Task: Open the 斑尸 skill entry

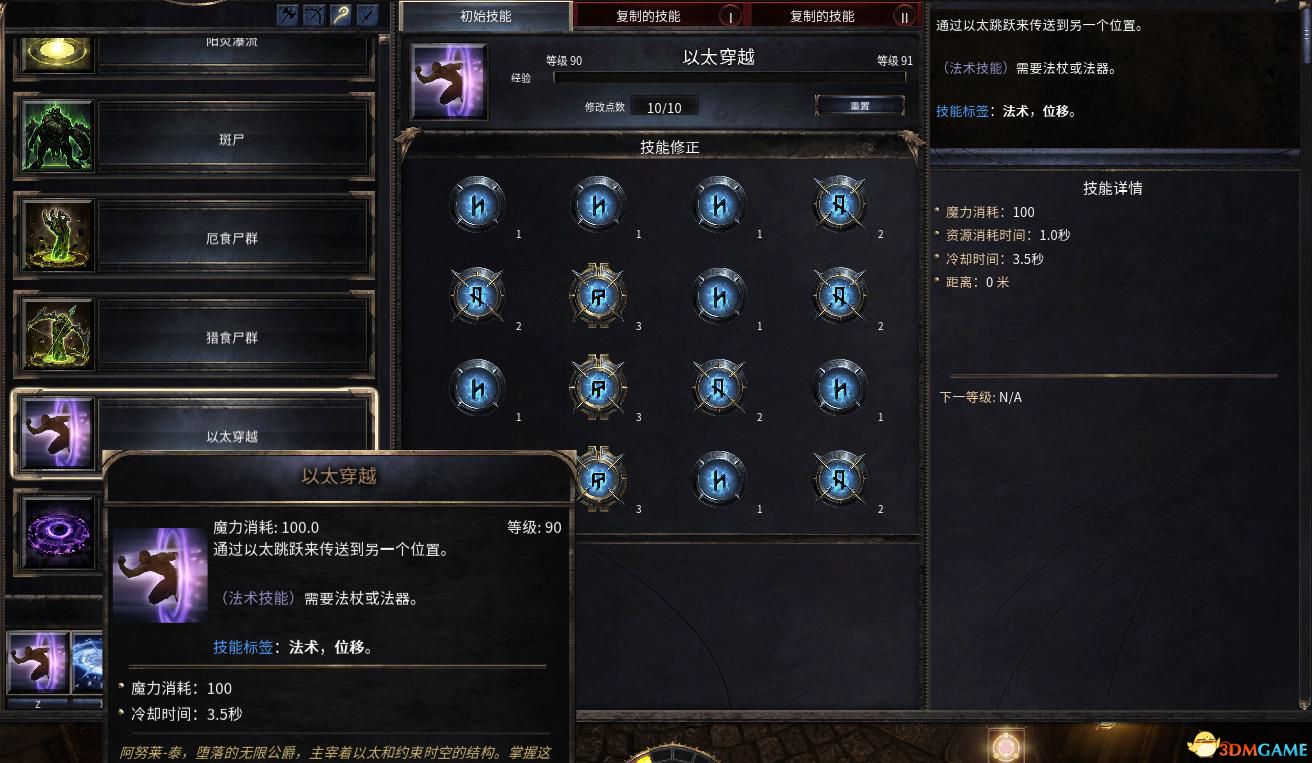Action: click(194, 139)
